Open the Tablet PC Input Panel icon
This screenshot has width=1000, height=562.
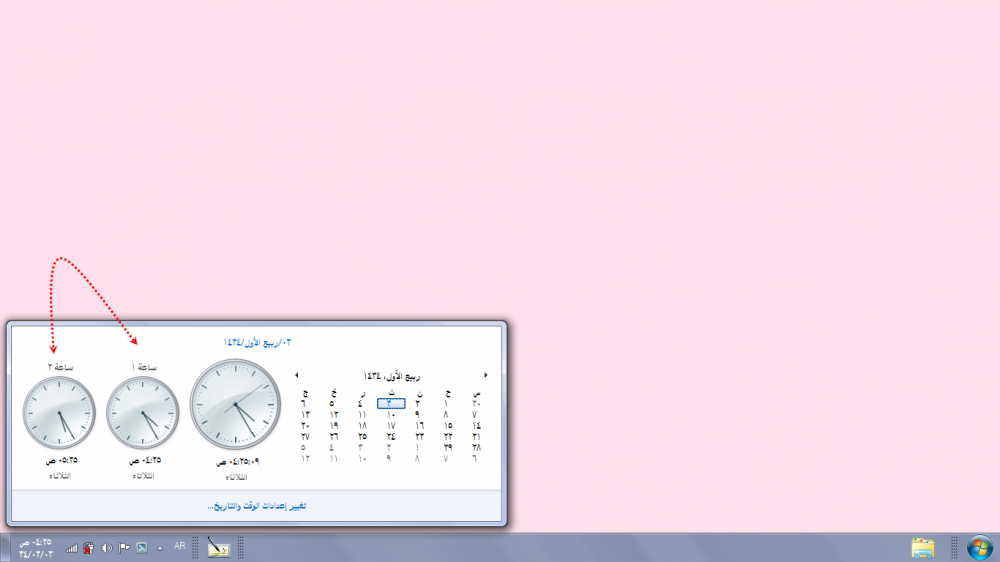click(219, 547)
